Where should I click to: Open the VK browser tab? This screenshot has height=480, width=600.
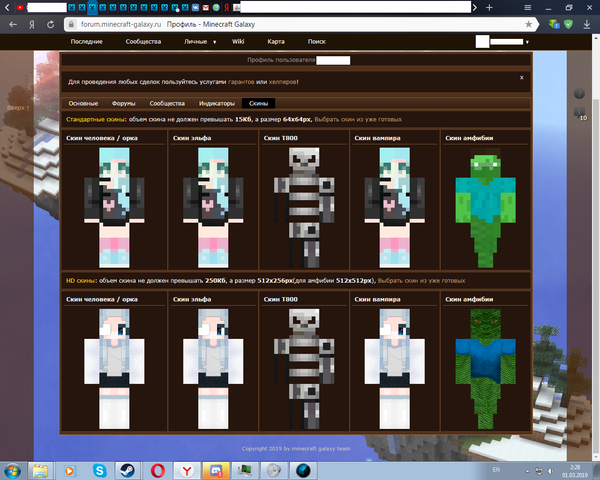pyautogui.click(x=196, y=7)
